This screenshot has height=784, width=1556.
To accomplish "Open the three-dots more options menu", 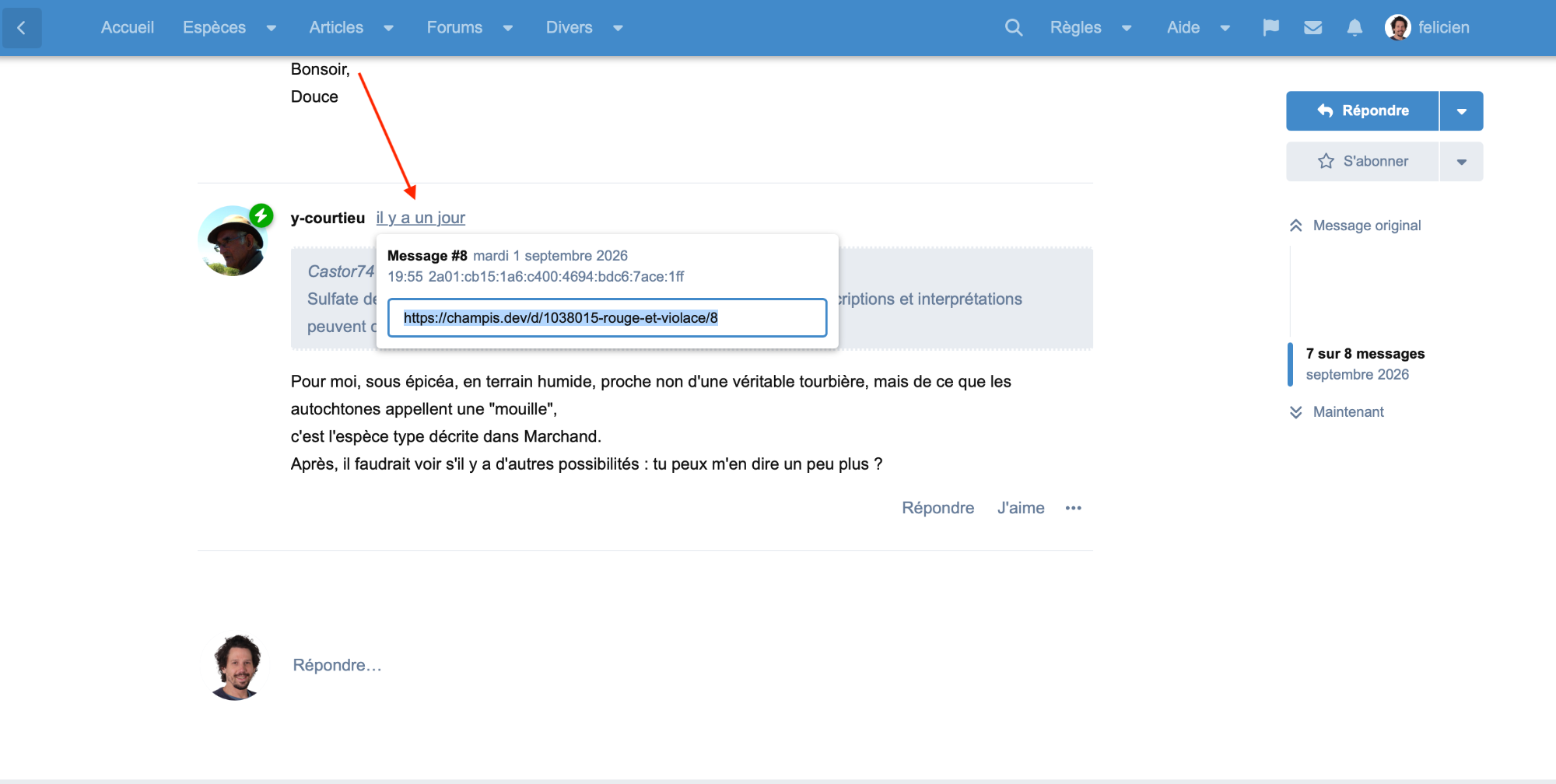I will [x=1074, y=508].
